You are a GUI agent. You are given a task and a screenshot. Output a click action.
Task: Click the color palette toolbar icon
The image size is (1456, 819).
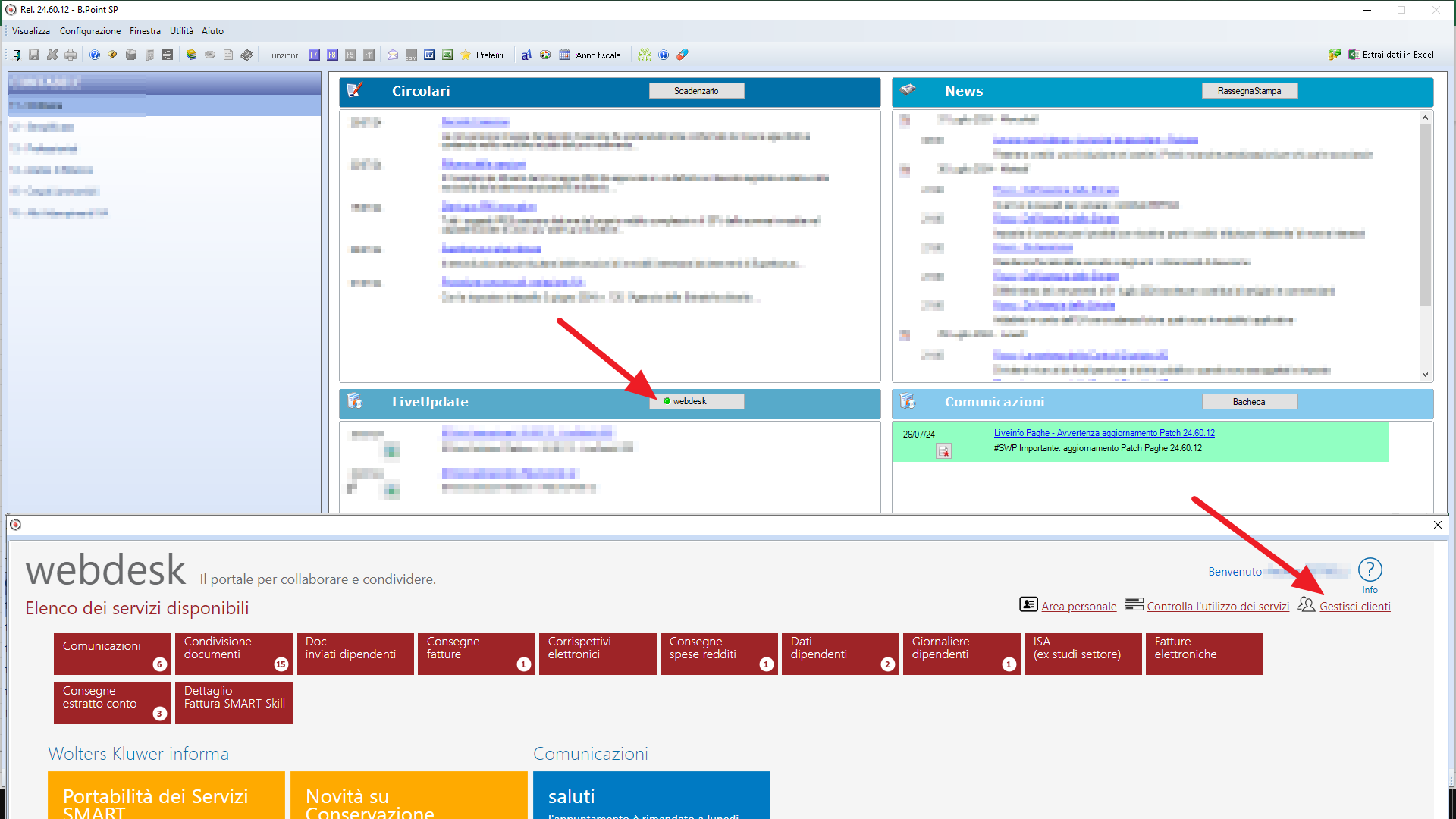point(545,55)
